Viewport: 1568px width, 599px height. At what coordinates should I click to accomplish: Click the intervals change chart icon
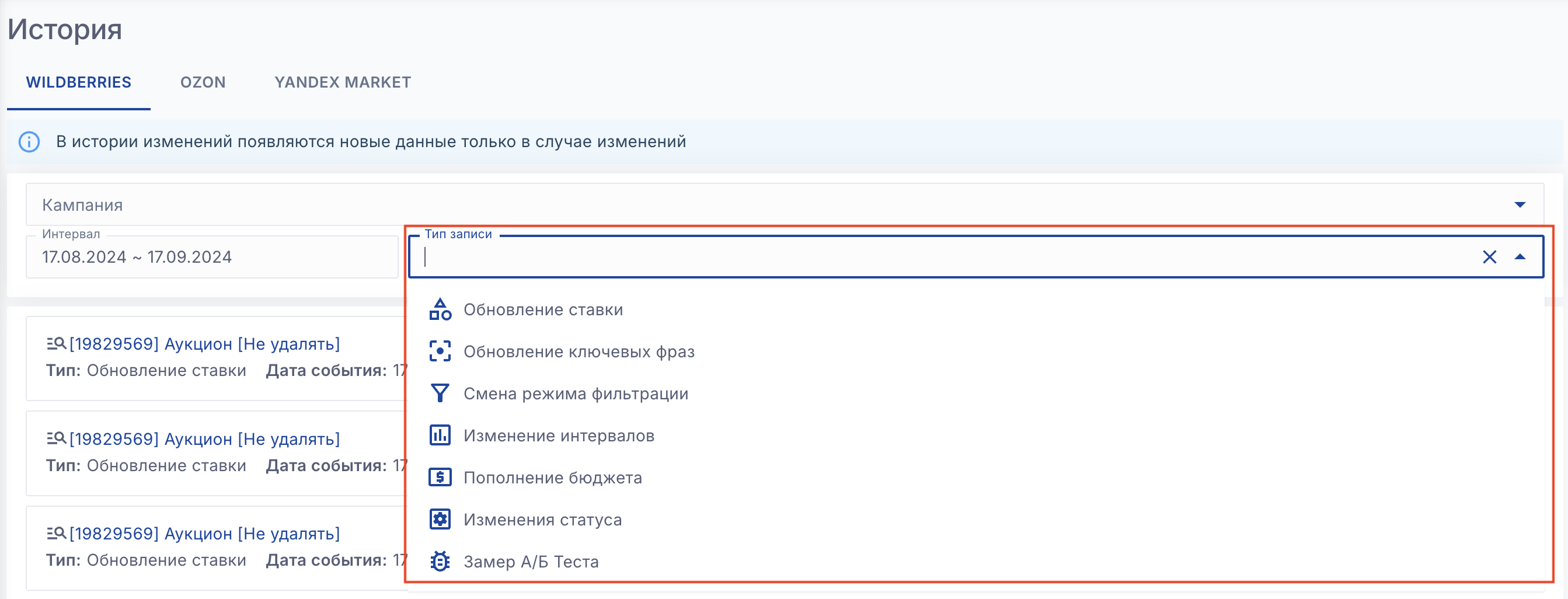[440, 436]
